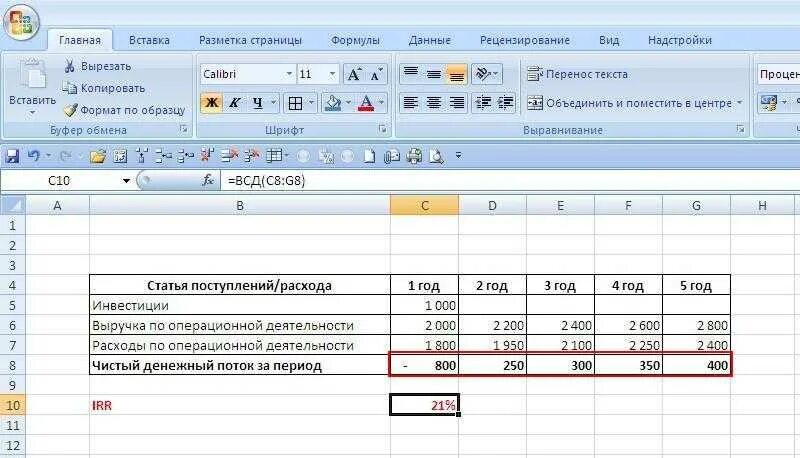800x458 pixels.
Task: Open the Разметка страницы tab
Action: (250, 40)
